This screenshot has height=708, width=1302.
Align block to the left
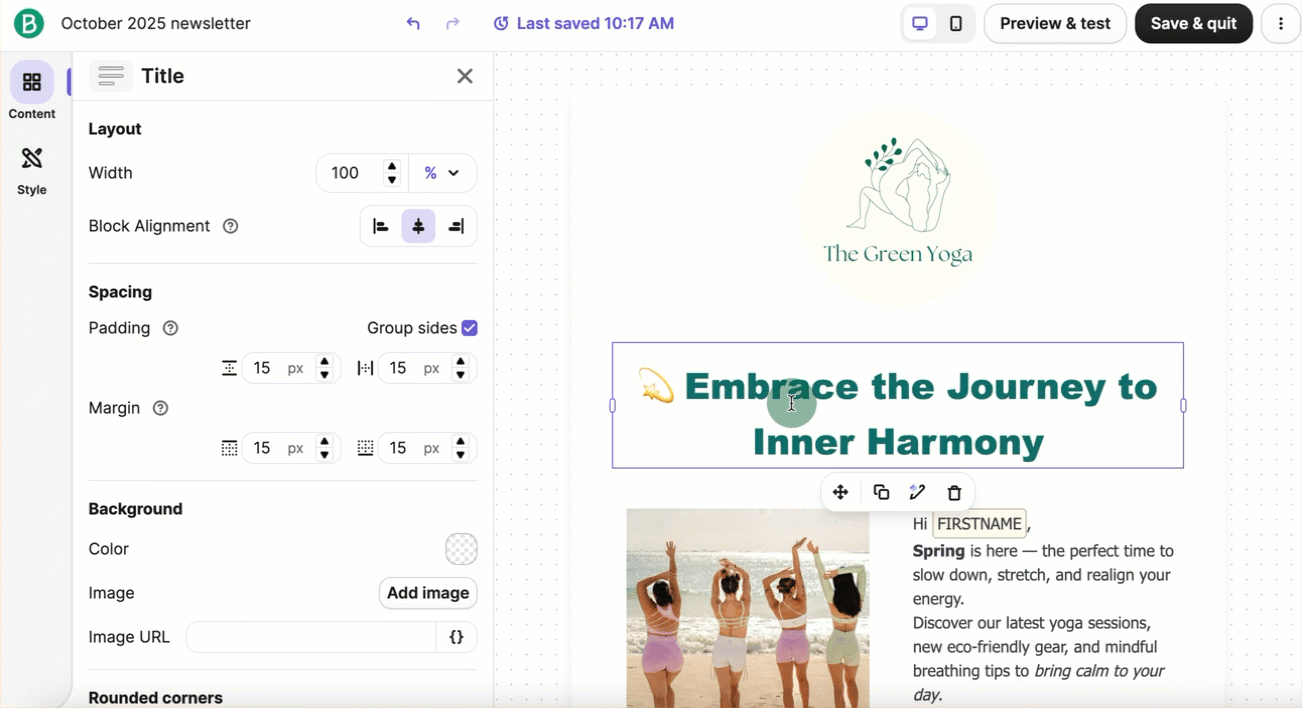pos(381,226)
